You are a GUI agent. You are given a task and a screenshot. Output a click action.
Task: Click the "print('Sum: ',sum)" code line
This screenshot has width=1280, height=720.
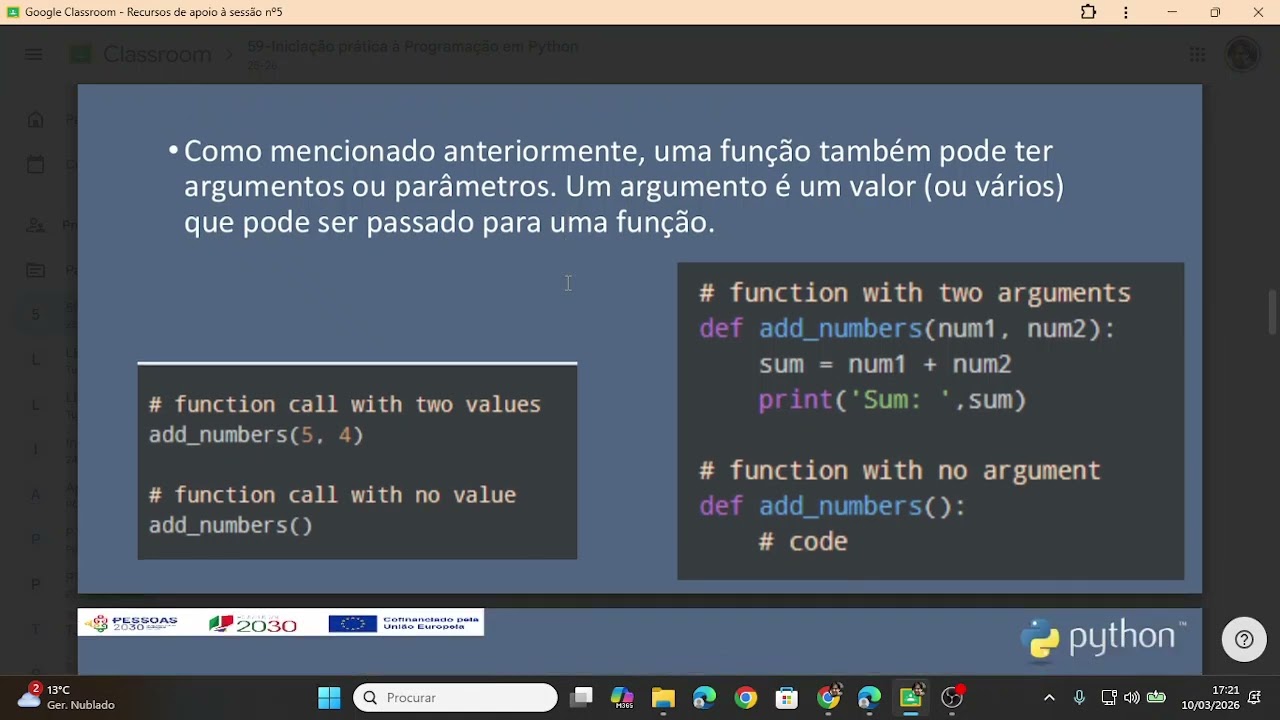tap(892, 400)
